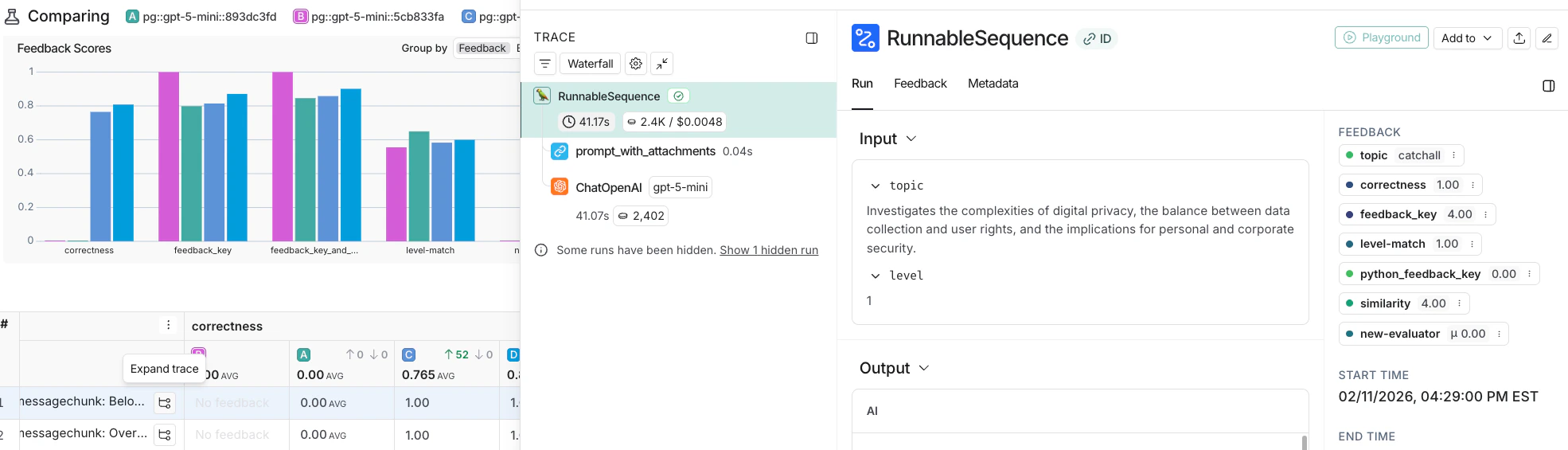Switch to the Feedback tab
Viewport: 1568px width, 450px height.
point(919,84)
